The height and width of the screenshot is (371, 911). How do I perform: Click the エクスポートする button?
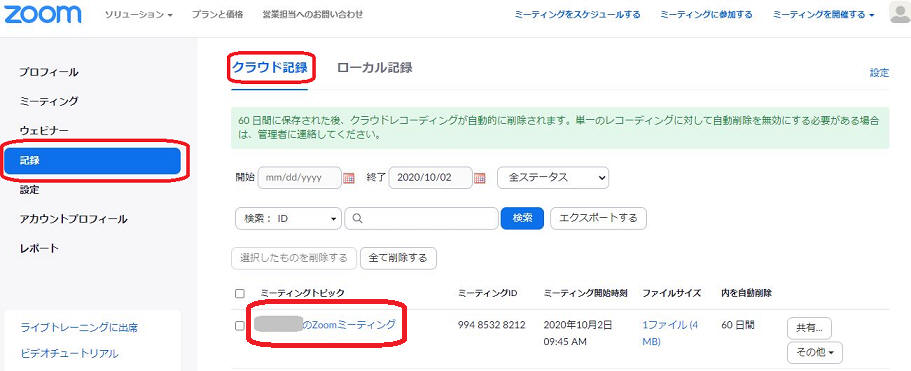[x=598, y=218]
